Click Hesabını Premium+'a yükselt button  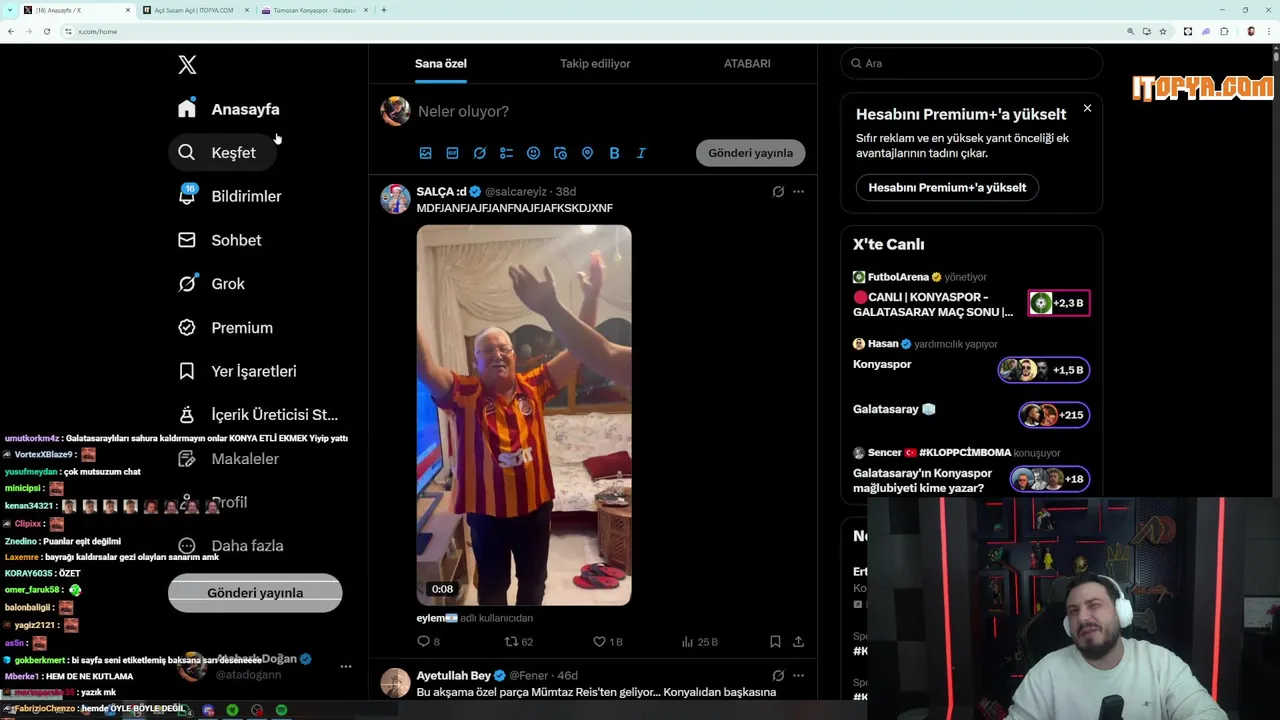947,187
